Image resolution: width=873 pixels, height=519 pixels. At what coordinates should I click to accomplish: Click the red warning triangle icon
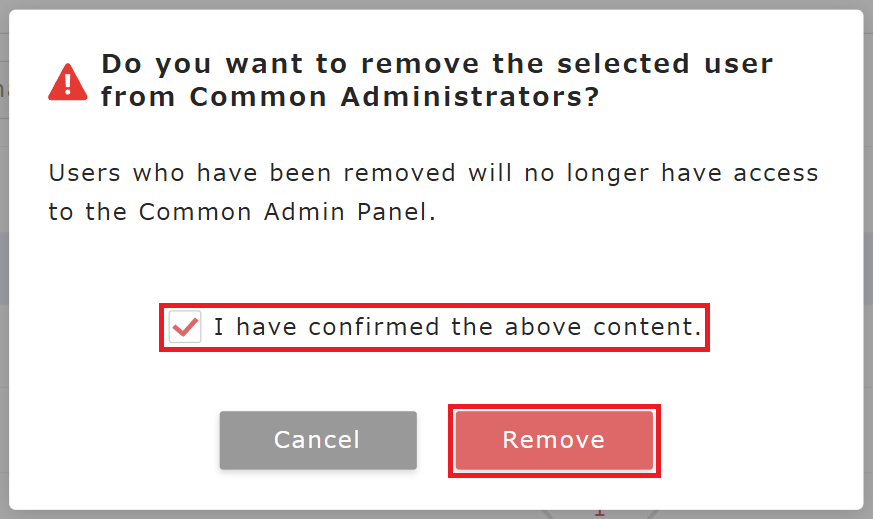click(x=67, y=82)
